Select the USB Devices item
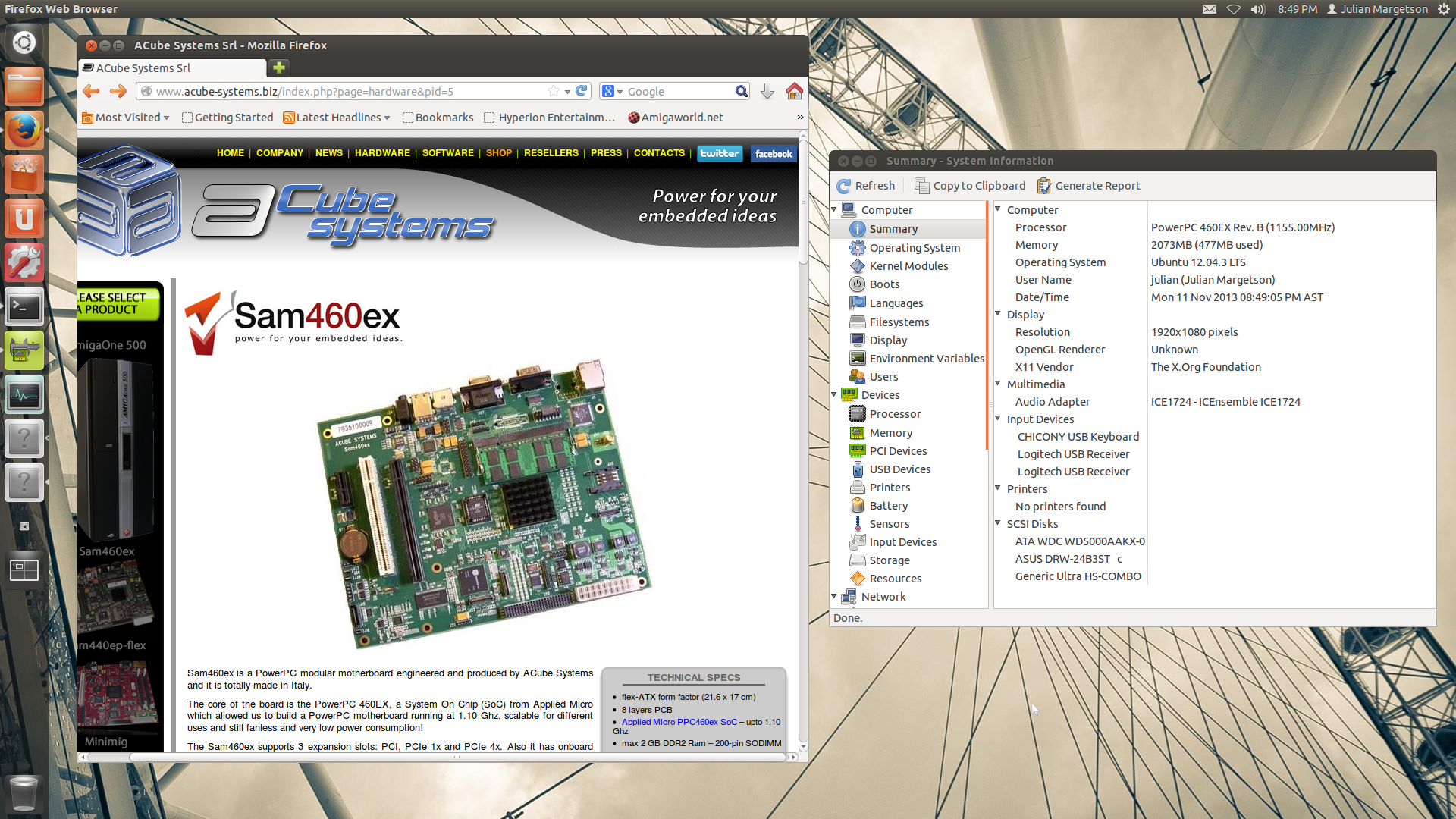Image resolution: width=1456 pixels, height=819 pixels. click(899, 469)
